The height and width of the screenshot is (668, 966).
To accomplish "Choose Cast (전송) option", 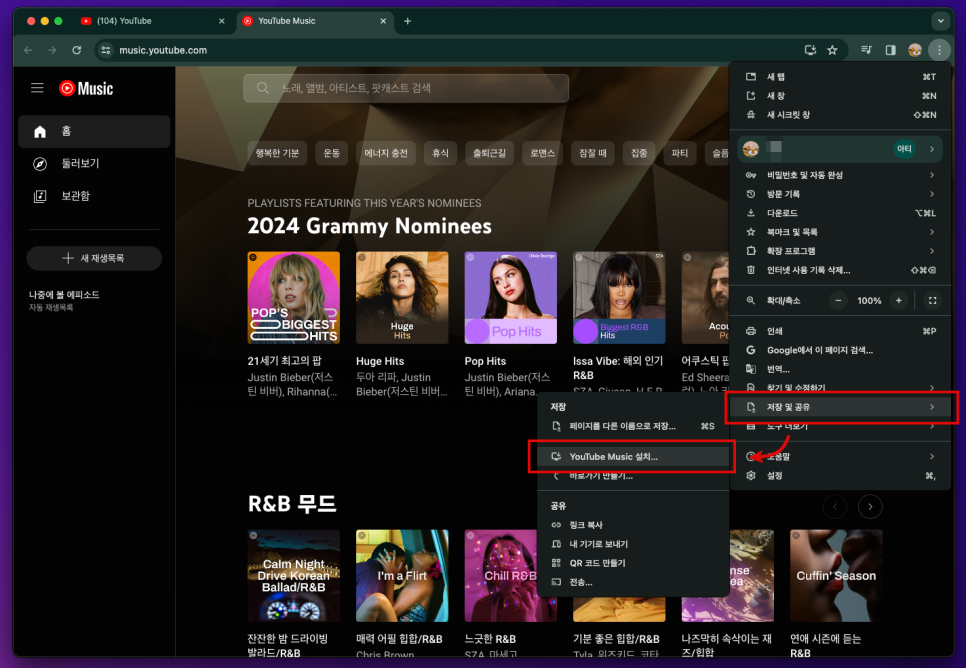I will 633,582.
